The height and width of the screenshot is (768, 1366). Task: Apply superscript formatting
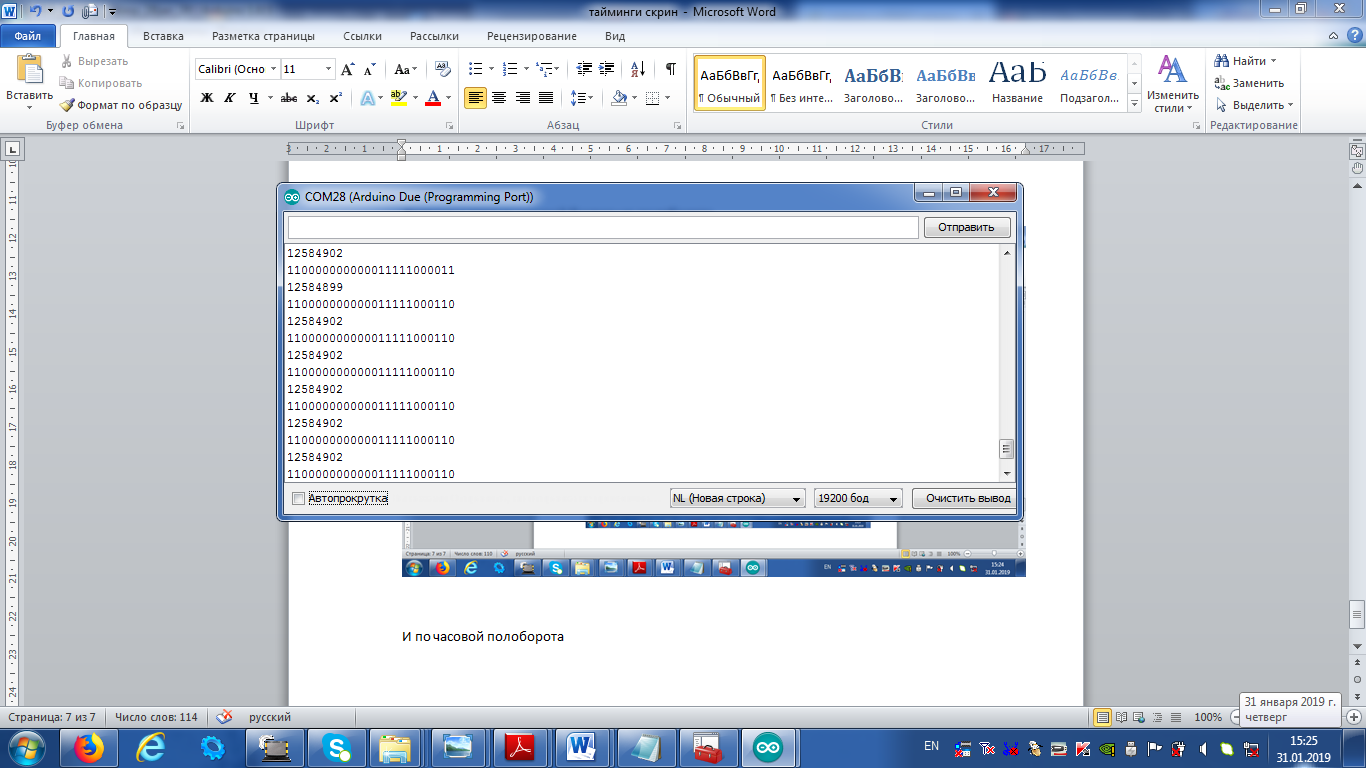(336, 98)
